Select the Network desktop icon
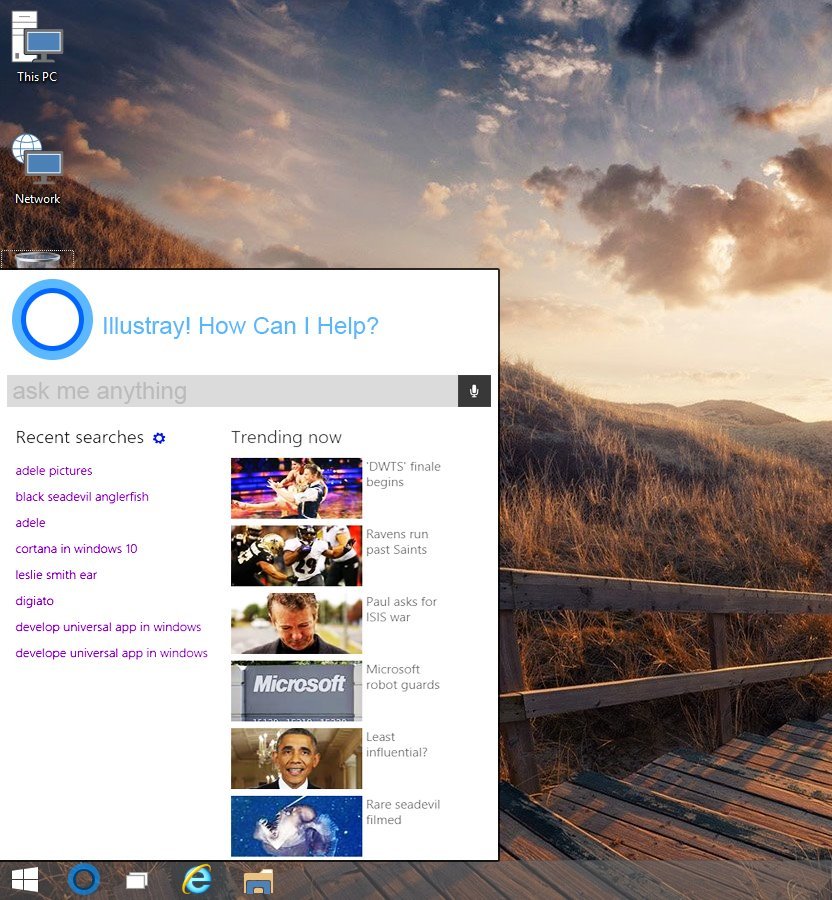Screen dimensions: 832x900 pyautogui.click(x=37, y=169)
